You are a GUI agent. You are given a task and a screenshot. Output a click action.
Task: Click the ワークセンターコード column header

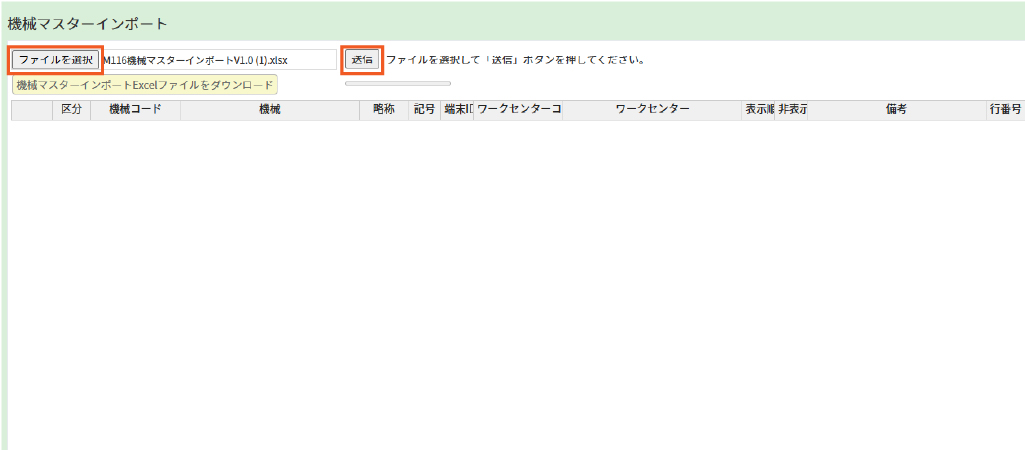[518, 110]
